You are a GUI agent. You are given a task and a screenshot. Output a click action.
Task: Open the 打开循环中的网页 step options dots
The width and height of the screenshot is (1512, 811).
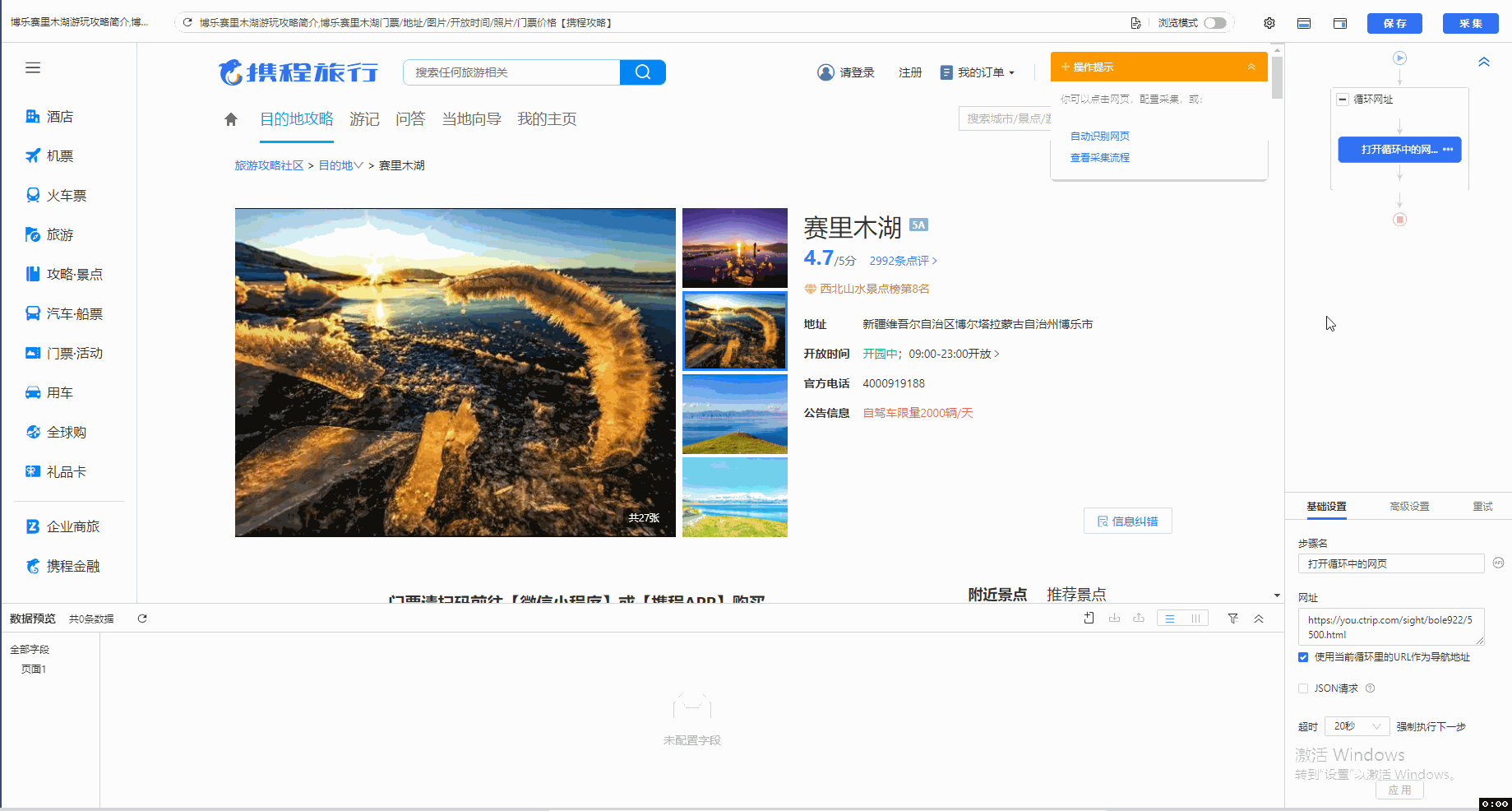(x=1448, y=150)
